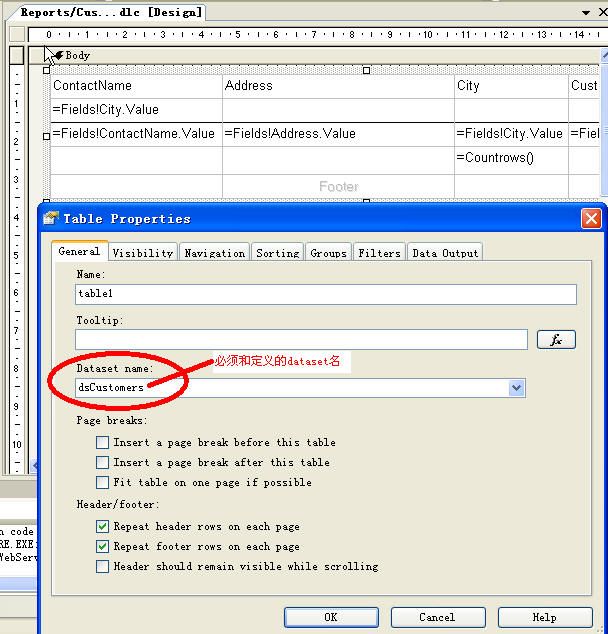The image size is (608, 634).
Task: Select the Footer row cell
Action: click(x=338, y=186)
